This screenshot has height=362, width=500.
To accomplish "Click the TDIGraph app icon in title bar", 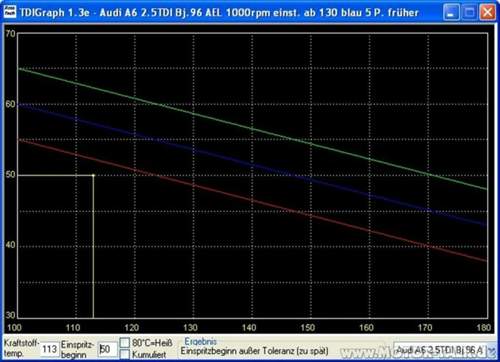I will [x=10, y=12].
